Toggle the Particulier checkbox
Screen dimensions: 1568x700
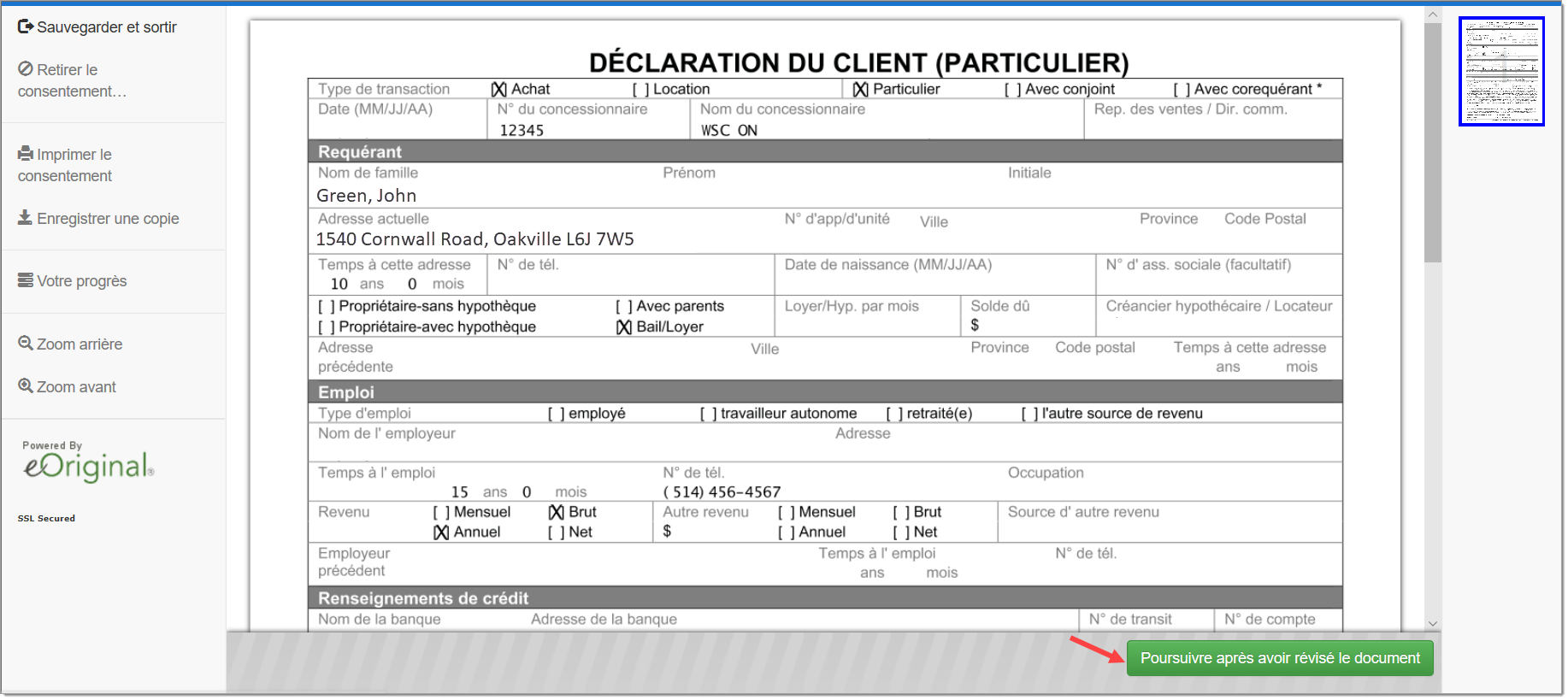pos(861,89)
